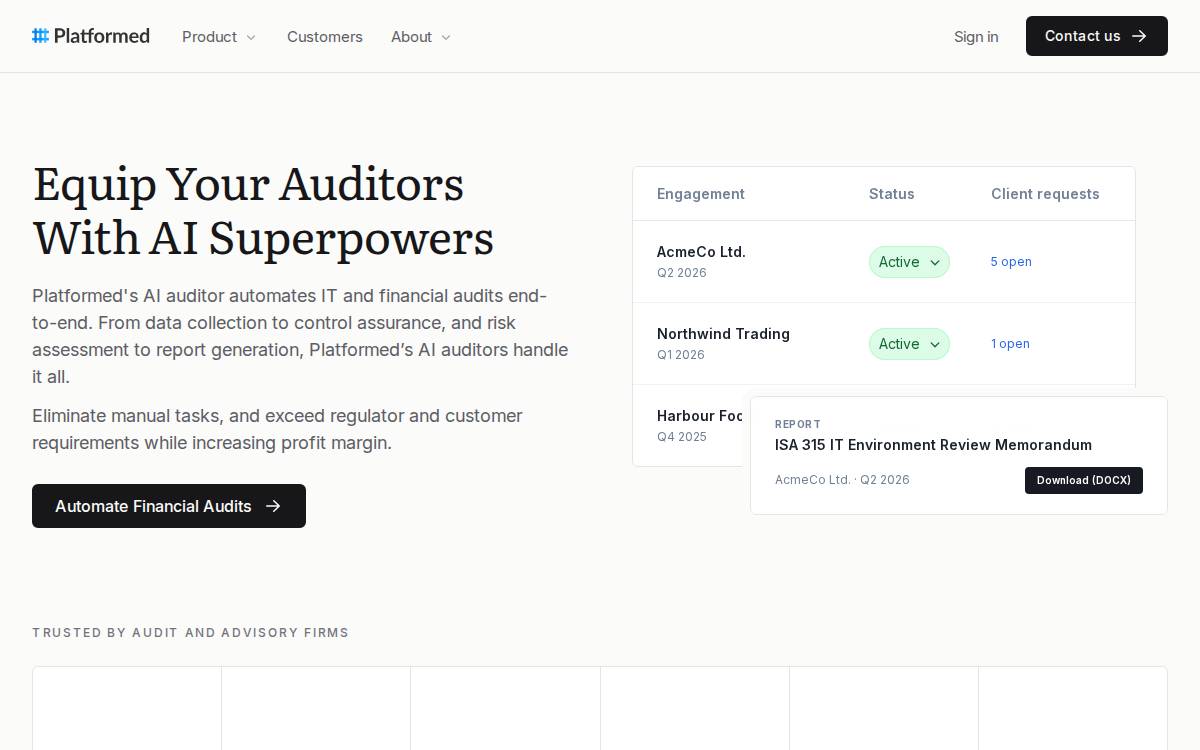Go to the Customers page
This screenshot has width=1200, height=750.
(x=325, y=37)
